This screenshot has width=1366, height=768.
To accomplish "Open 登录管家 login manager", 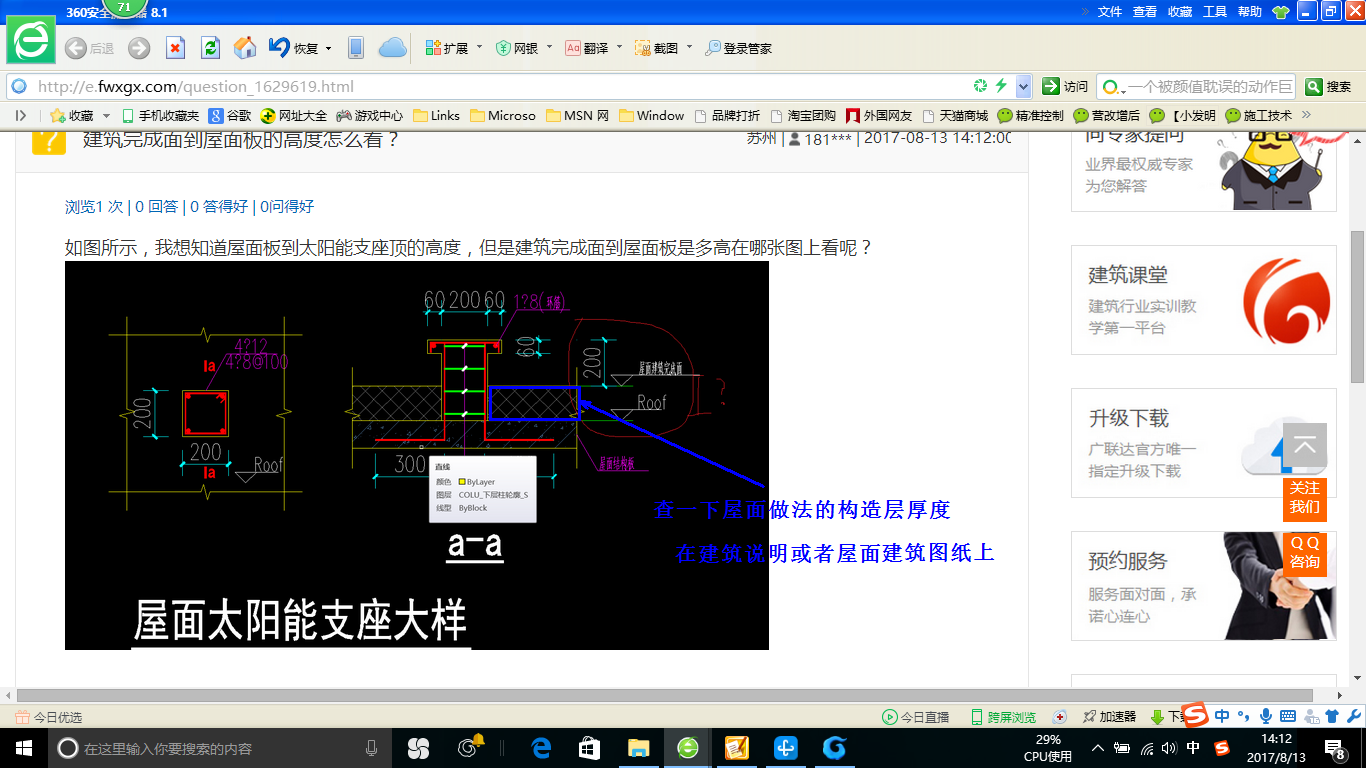I will coord(738,48).
